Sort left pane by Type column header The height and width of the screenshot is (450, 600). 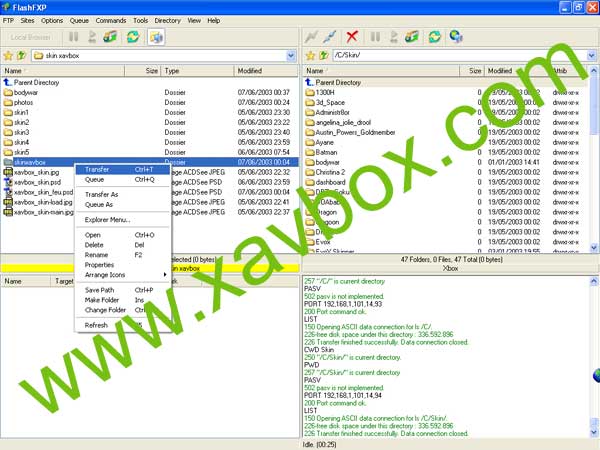pyautogui.click(x=198, y=71)
